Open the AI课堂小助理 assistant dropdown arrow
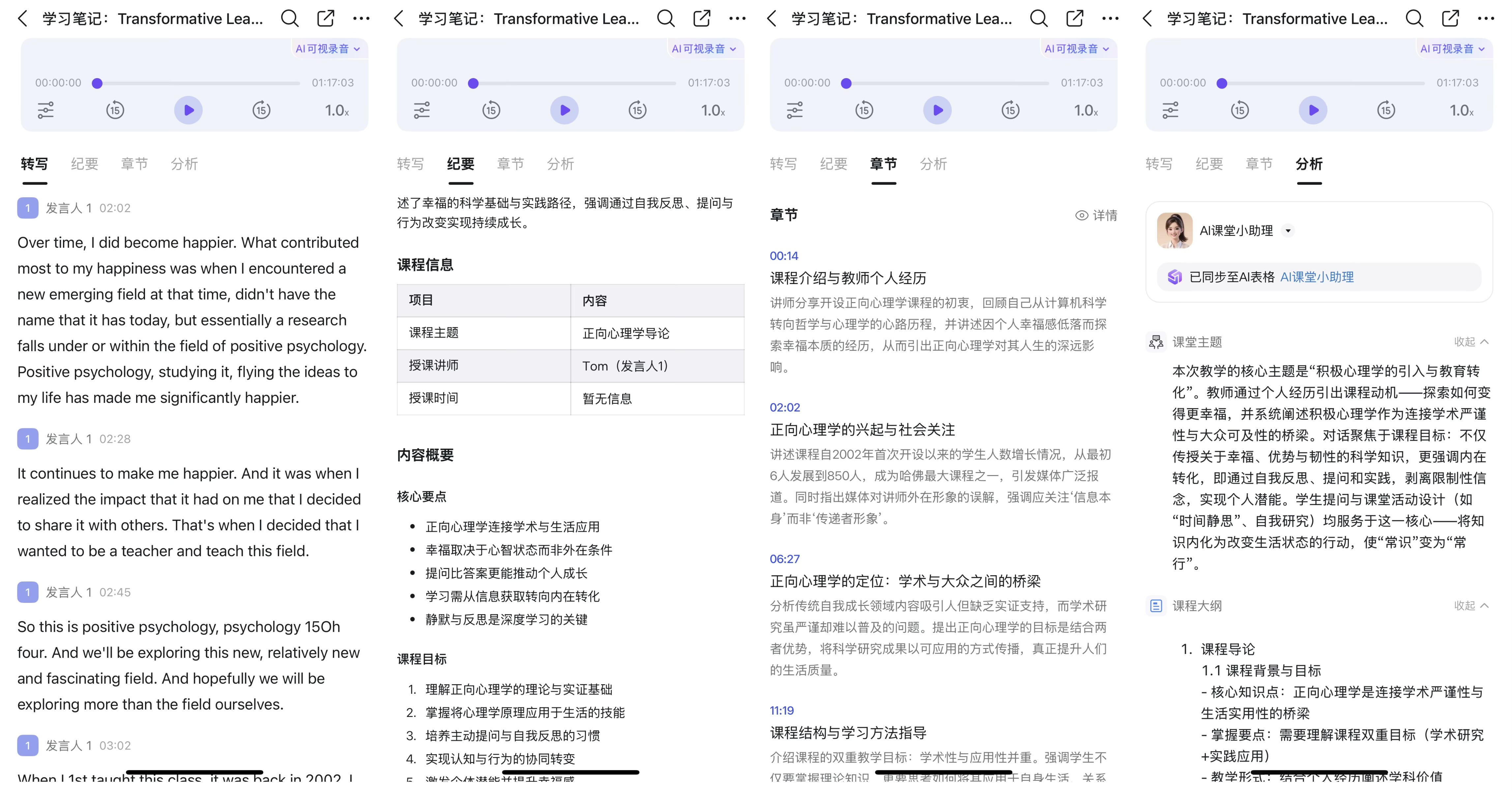This screenshot has height=791, width=1512. tap(1288, 231)
